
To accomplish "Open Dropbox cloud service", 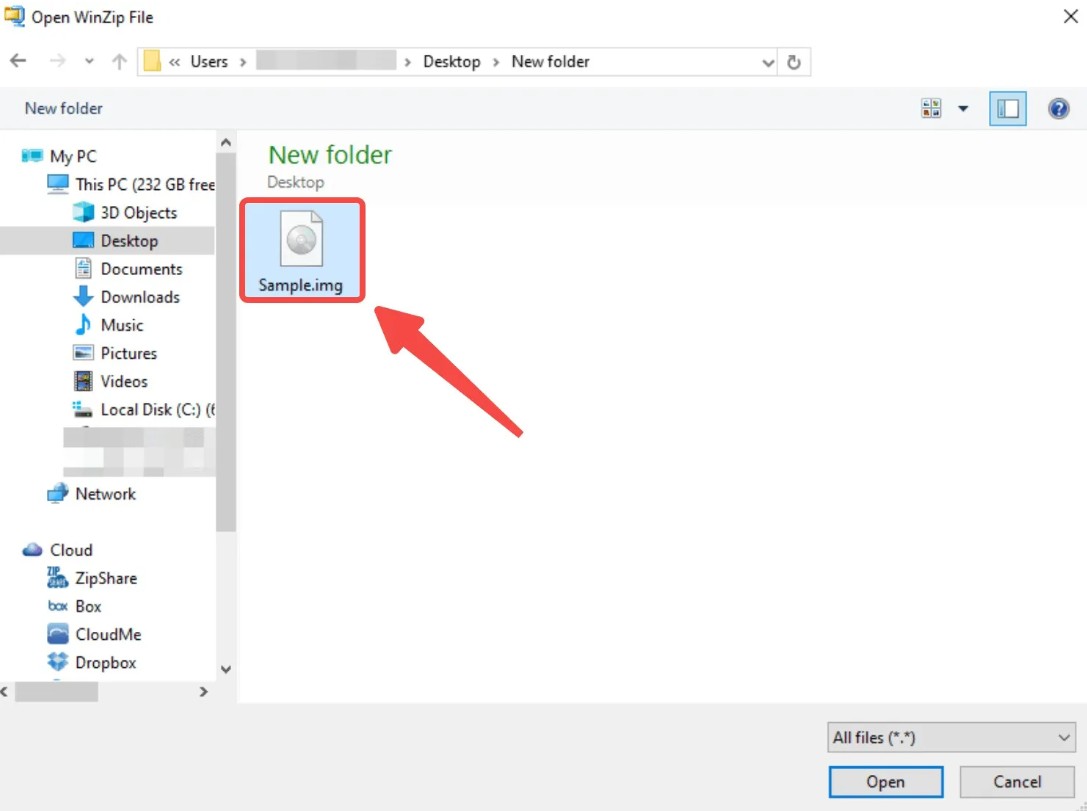I will click(105, 663).
